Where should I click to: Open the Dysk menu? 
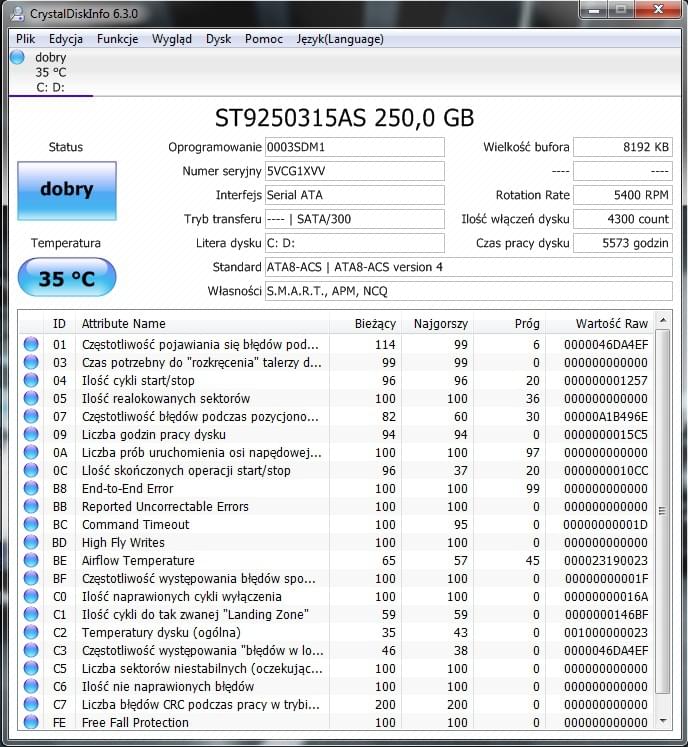point(218,39)
